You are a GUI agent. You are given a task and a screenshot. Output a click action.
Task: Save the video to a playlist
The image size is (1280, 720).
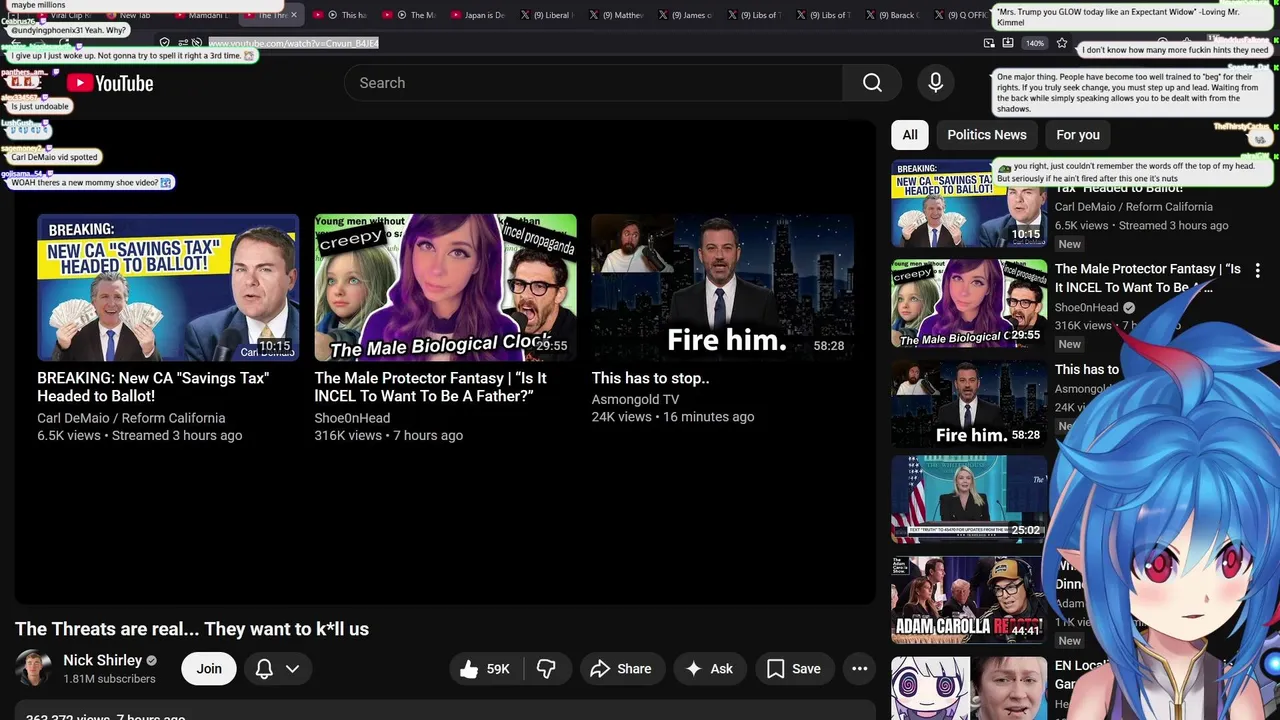[x=794, y=669]
